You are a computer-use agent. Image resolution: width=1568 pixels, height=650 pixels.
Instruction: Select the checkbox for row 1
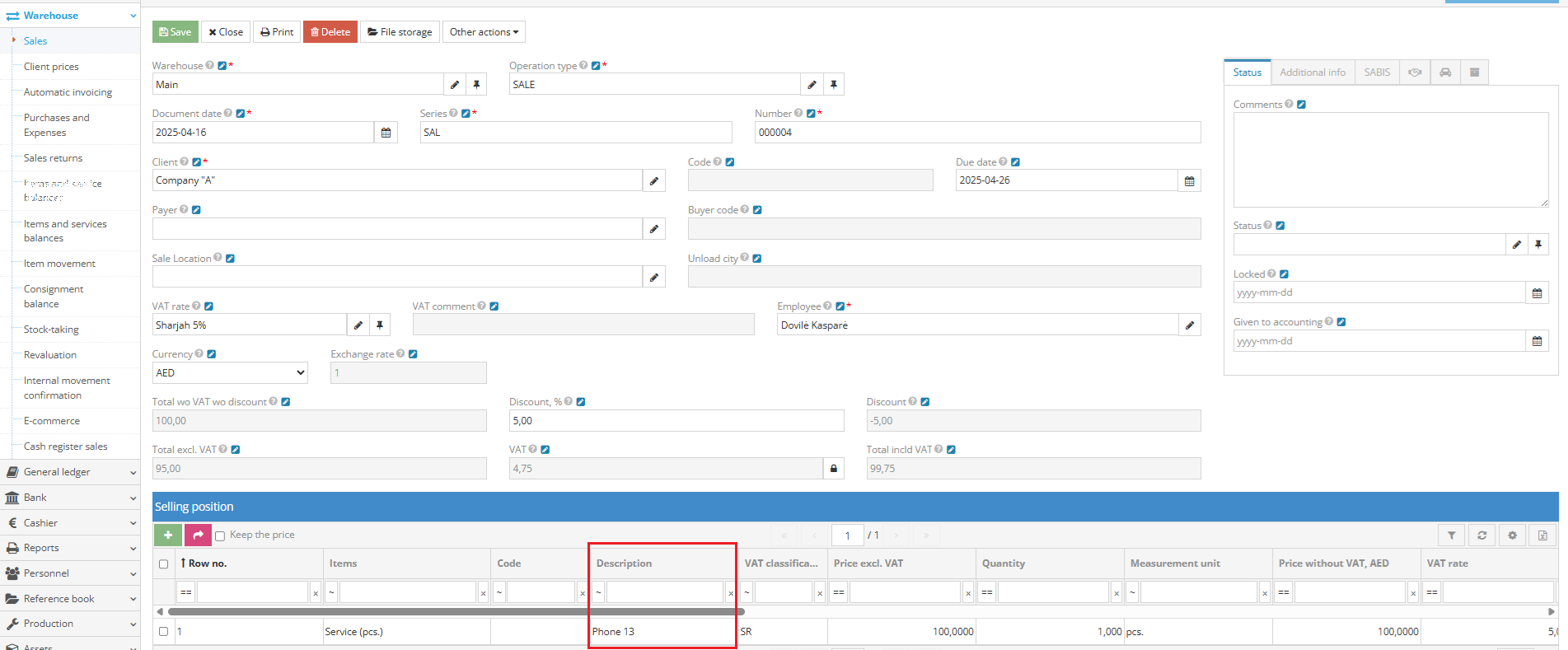pyautogui.click(x=163, y=632)
